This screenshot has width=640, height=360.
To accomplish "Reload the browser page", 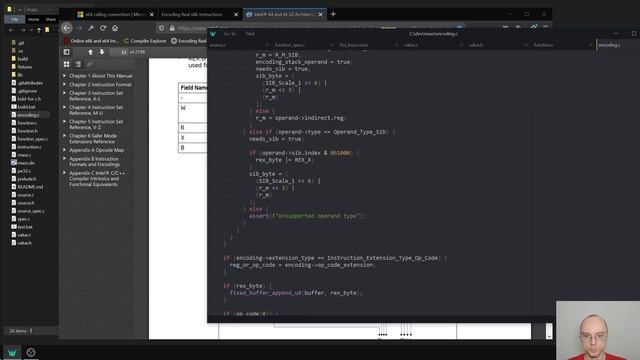I will tap(103, 28).
